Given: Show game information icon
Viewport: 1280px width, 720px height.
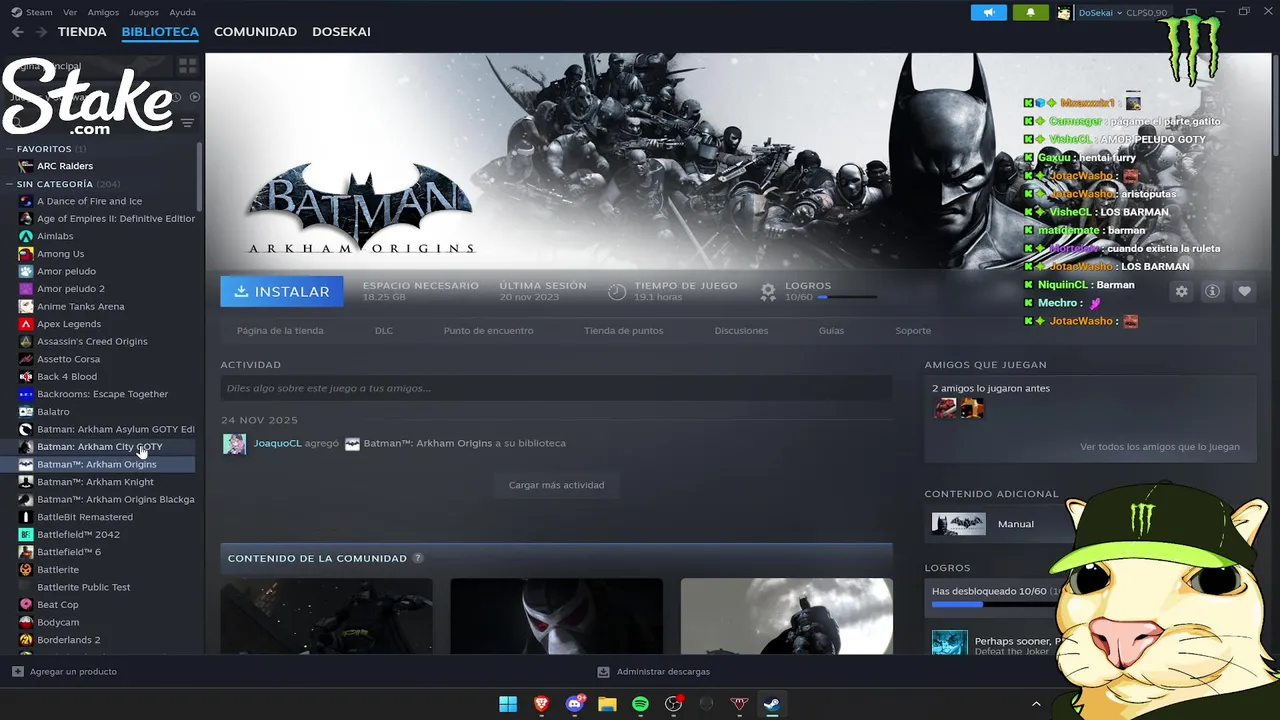Looking at the screenshot, I should tap(1213, 291).
